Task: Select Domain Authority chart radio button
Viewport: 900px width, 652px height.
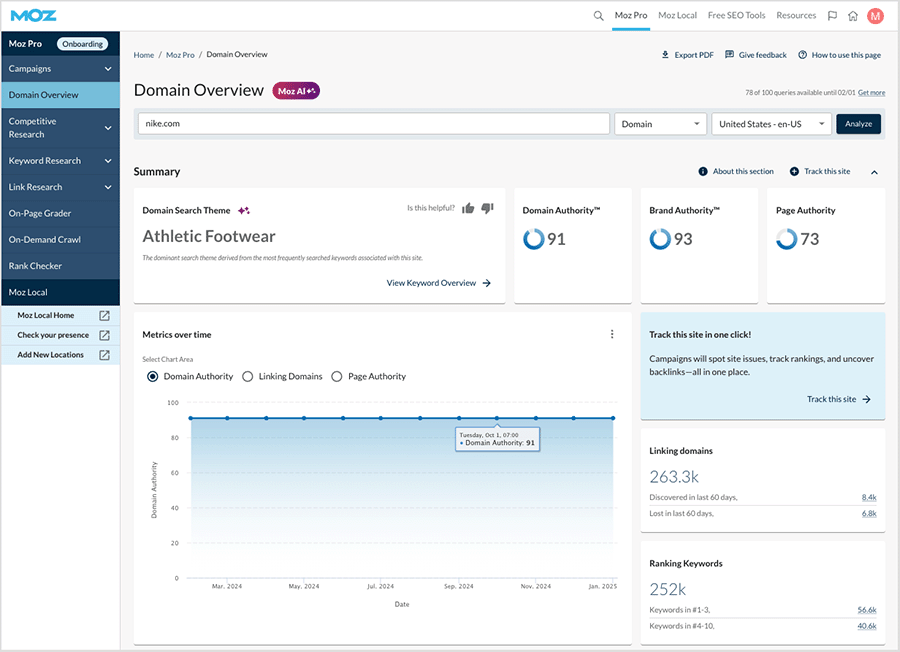Action: (152, 377)
